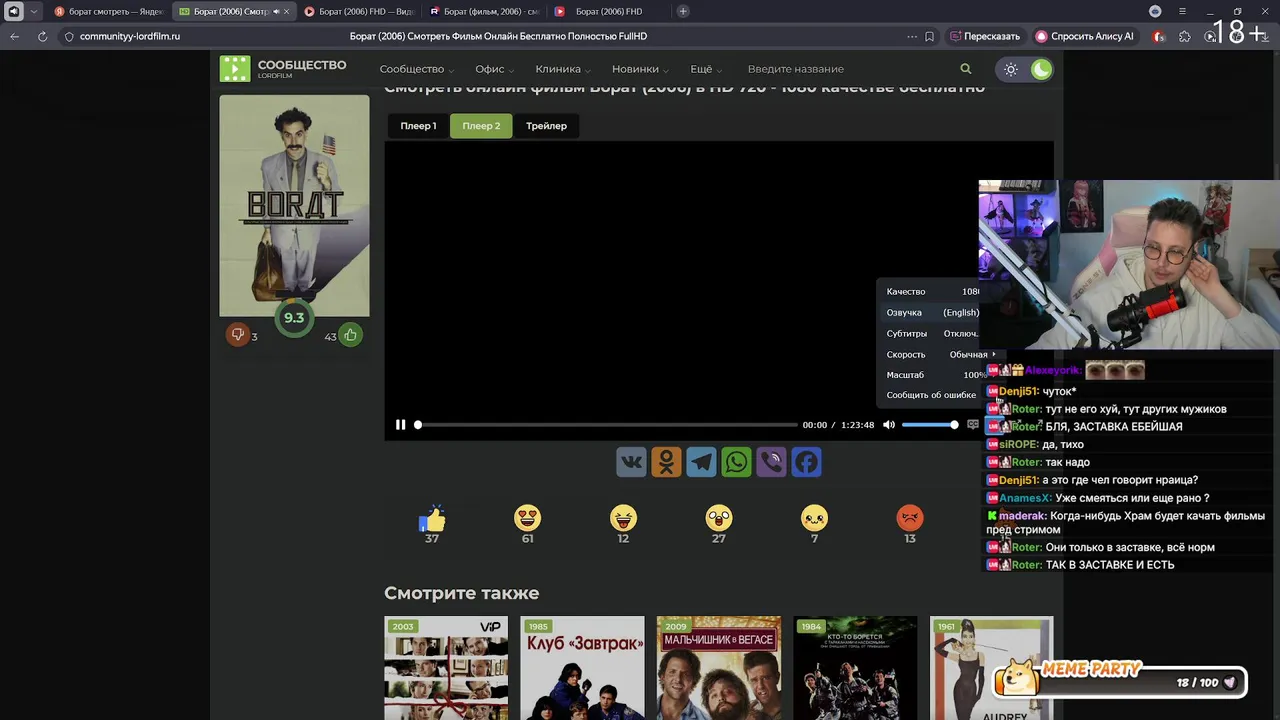1280x720 pixels.
Task: Expand the Клиника navigation menu
Action: pos(563,69)
